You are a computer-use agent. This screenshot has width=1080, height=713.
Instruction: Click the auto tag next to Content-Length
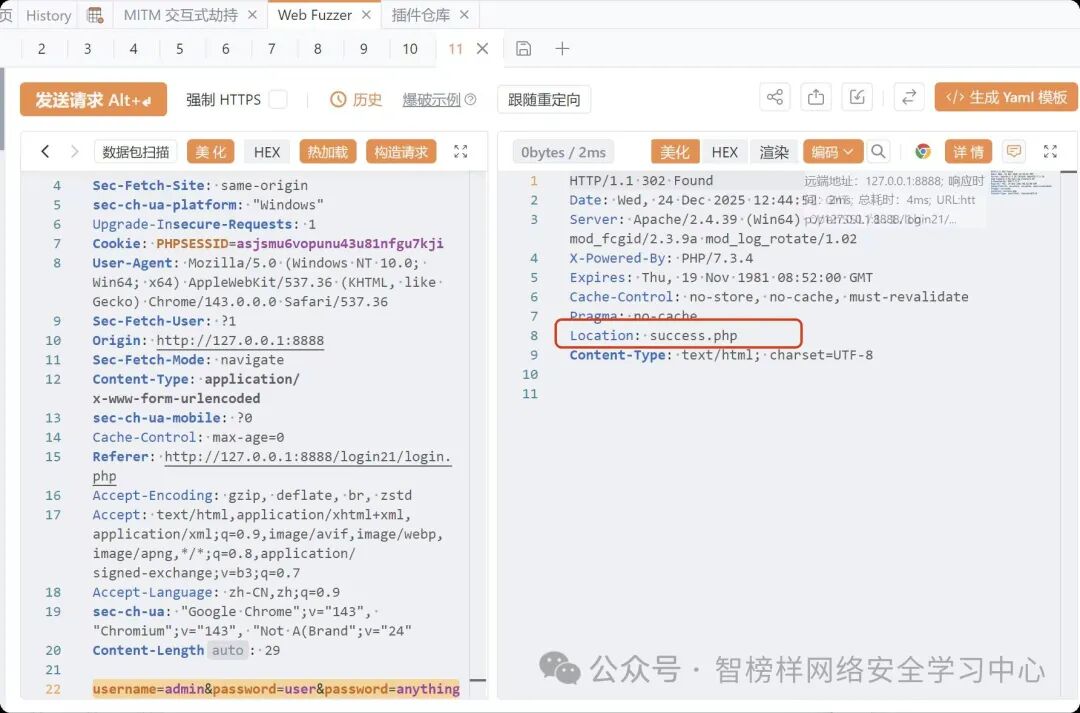click(x=227, y=650)
